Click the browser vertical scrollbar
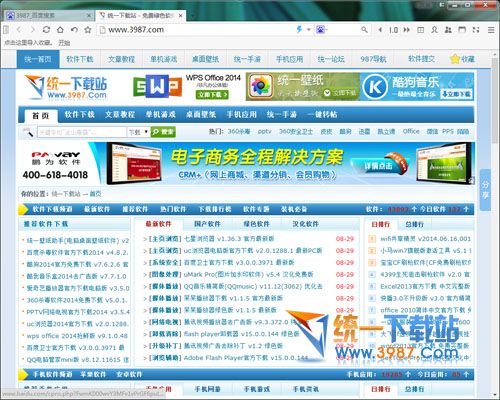 [x=495, y=100]
